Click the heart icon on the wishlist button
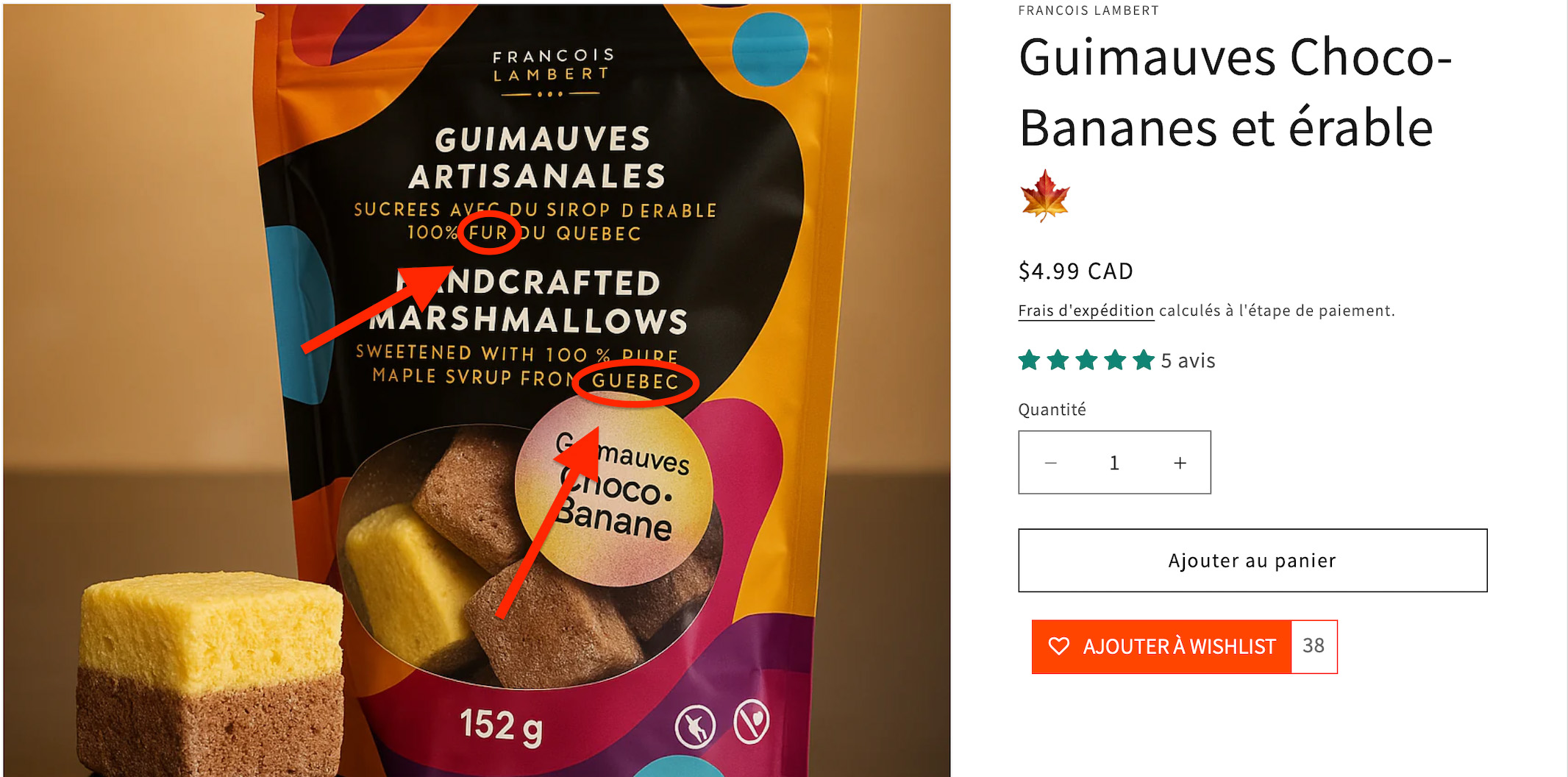 tap(1058, 646)
